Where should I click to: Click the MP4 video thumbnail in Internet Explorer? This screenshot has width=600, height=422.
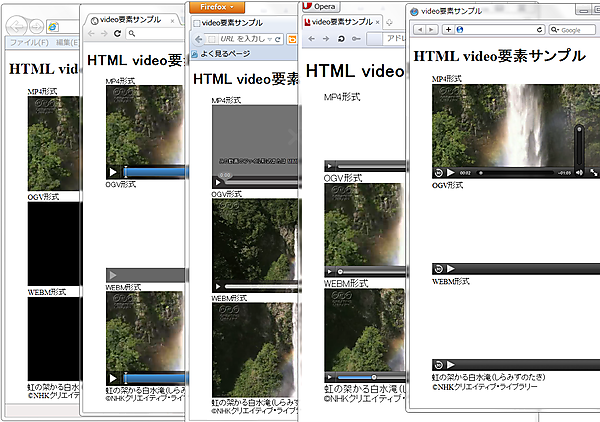54,143
